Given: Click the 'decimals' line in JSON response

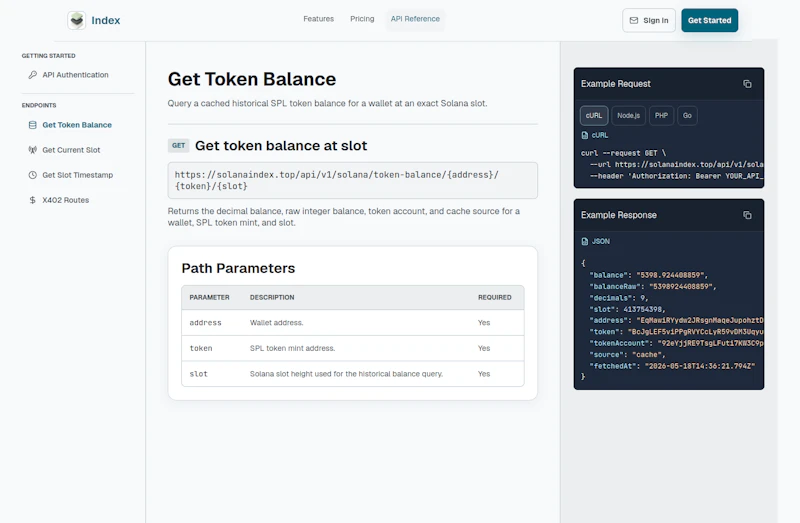Looking at the screenshot, I should (x=619, y=298).
